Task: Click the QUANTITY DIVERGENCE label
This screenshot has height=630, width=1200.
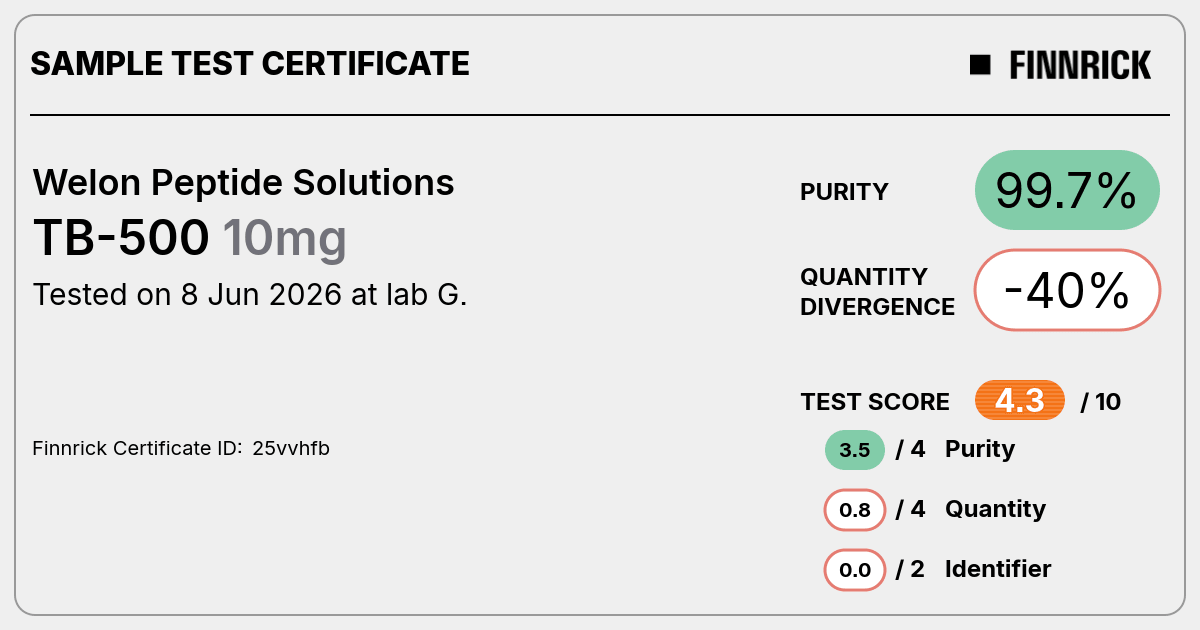Action: (x=877, y=291)
